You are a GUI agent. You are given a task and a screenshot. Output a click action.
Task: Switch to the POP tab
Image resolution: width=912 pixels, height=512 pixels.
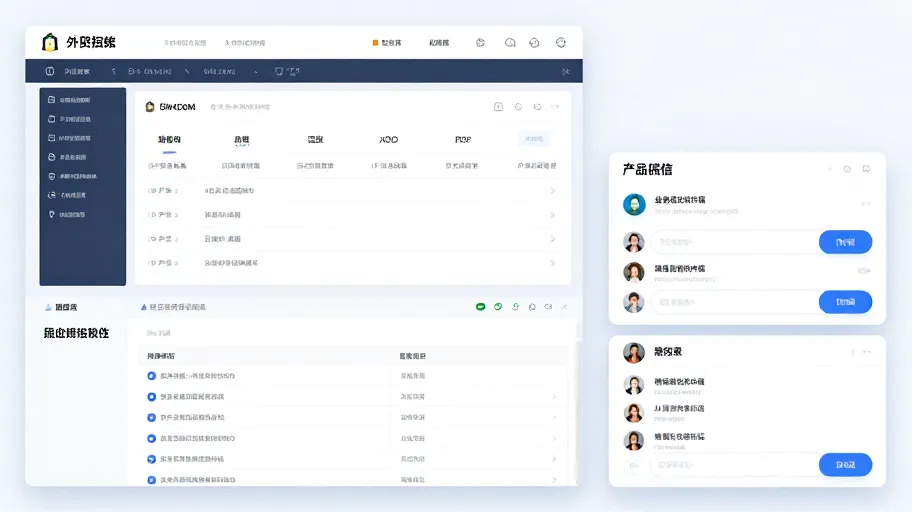click(463, 140)
